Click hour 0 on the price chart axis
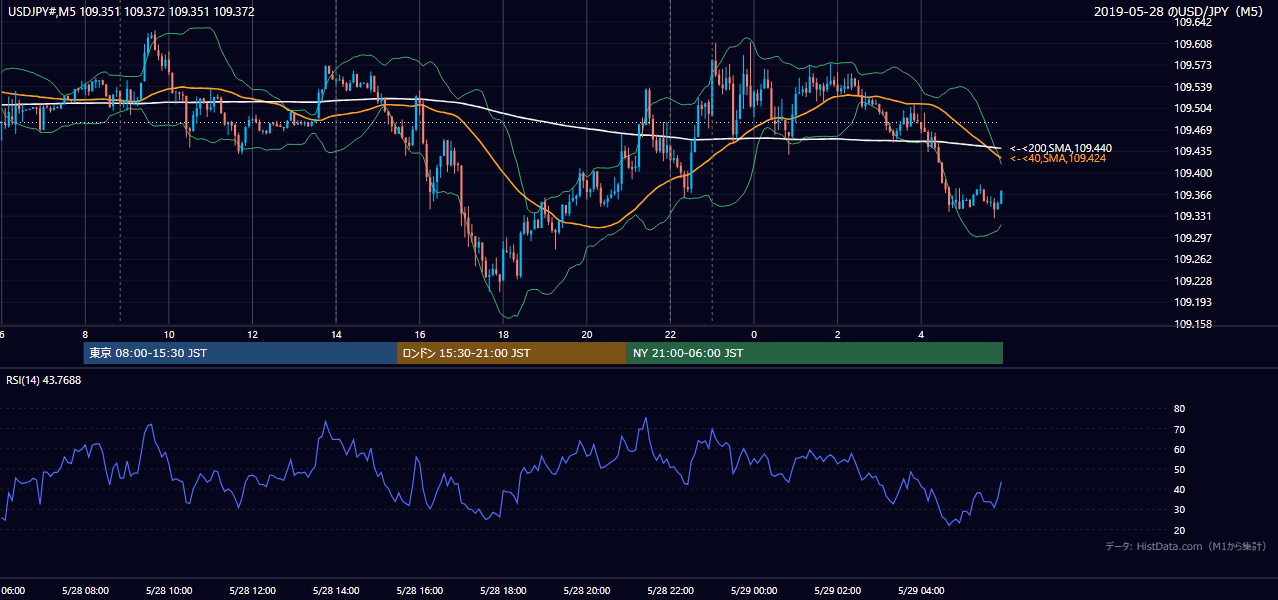The width and height of the screenshot is (1278, 600). point(754,334)
